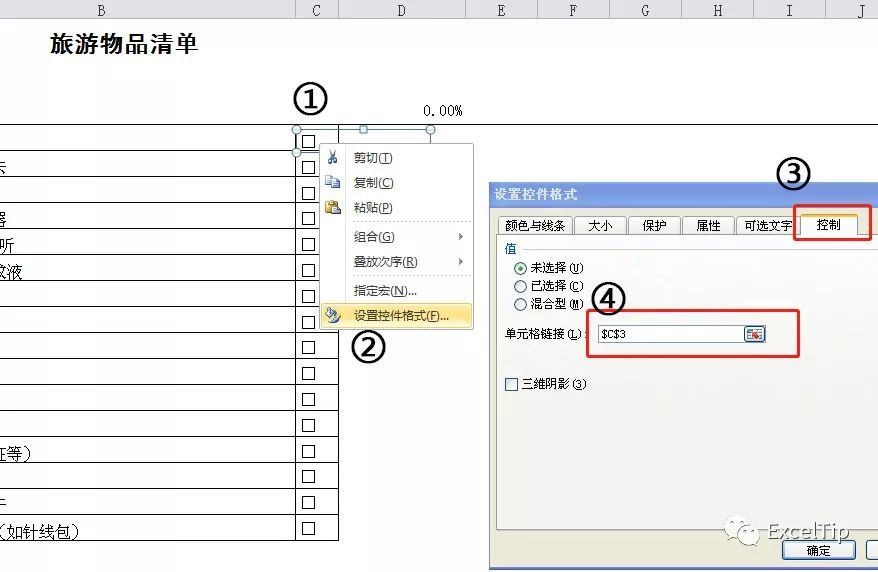Viewport: 878px width, 572px height.
Task: Select column E header
Action: (x=501, y=10)
